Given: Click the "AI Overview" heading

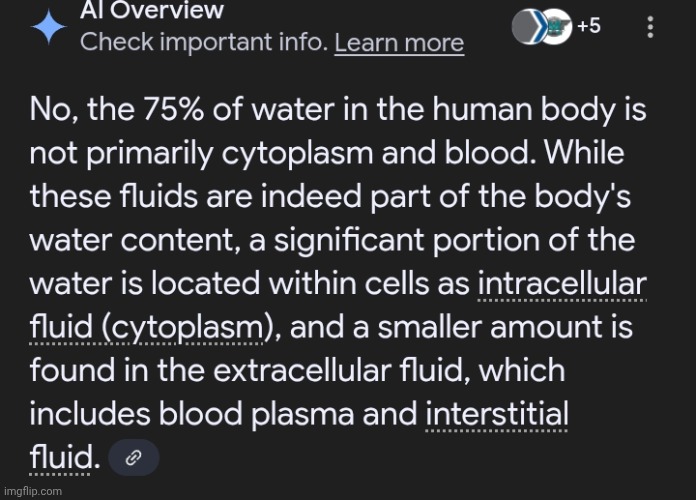Looking at the screenshot, I should [151, 10].
